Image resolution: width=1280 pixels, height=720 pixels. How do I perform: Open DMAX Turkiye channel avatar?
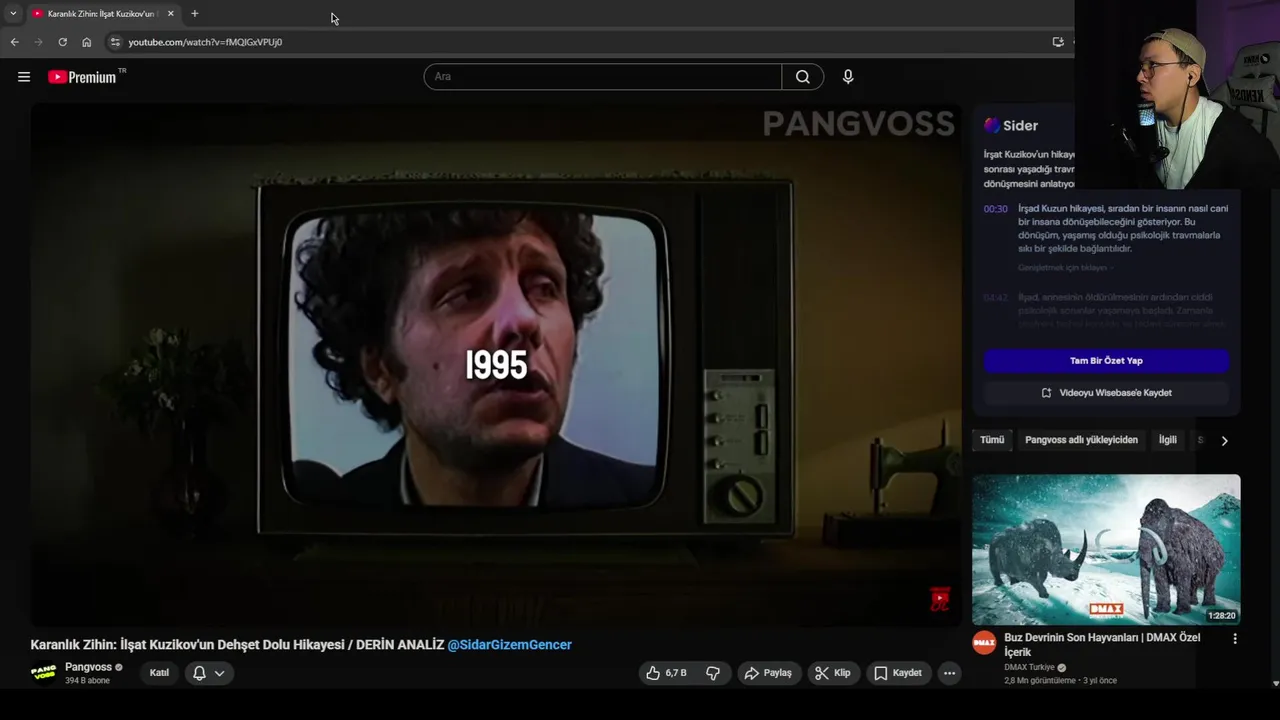pyautogui.click(x=984, y=643)
